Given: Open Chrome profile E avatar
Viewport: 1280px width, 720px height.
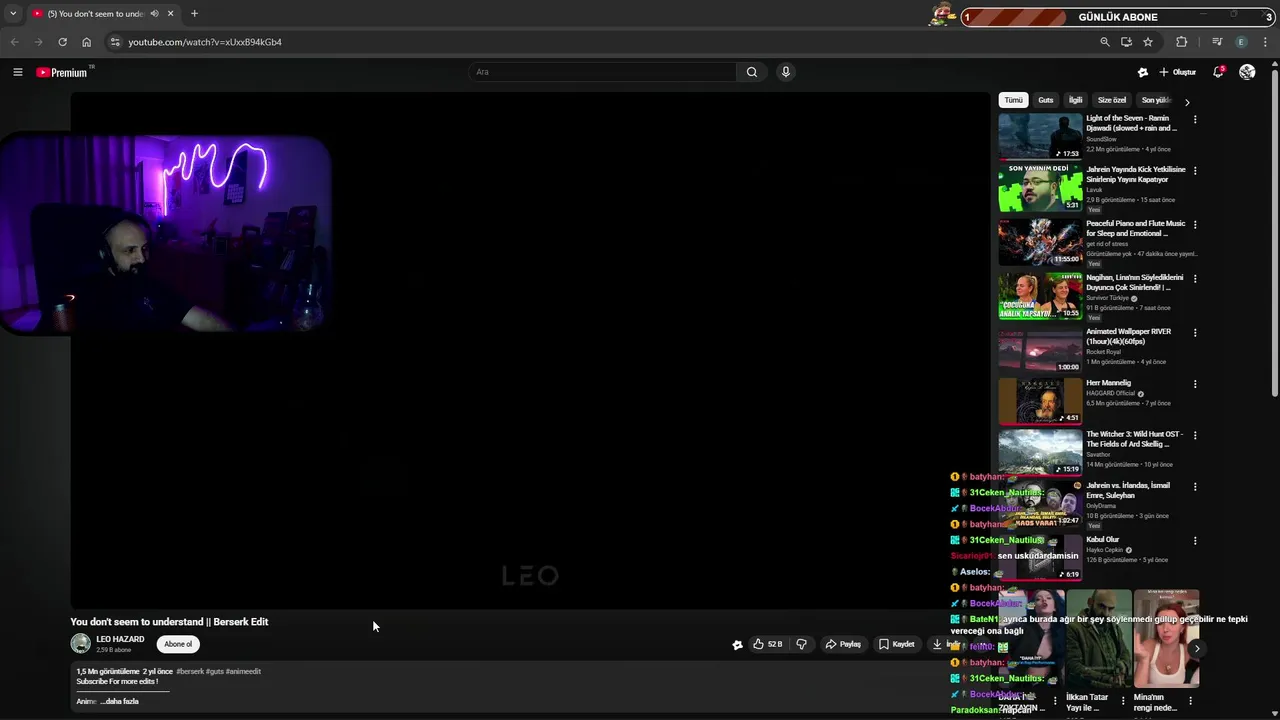Looking at the screenshot, I should (1241, 42).
